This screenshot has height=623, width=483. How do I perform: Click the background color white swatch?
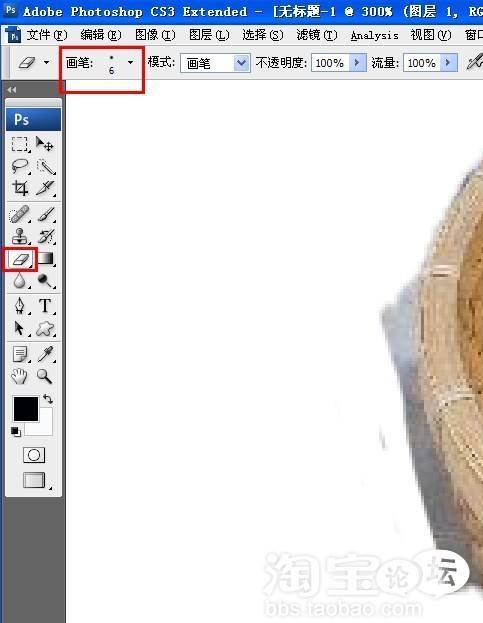tap(44, 427)
